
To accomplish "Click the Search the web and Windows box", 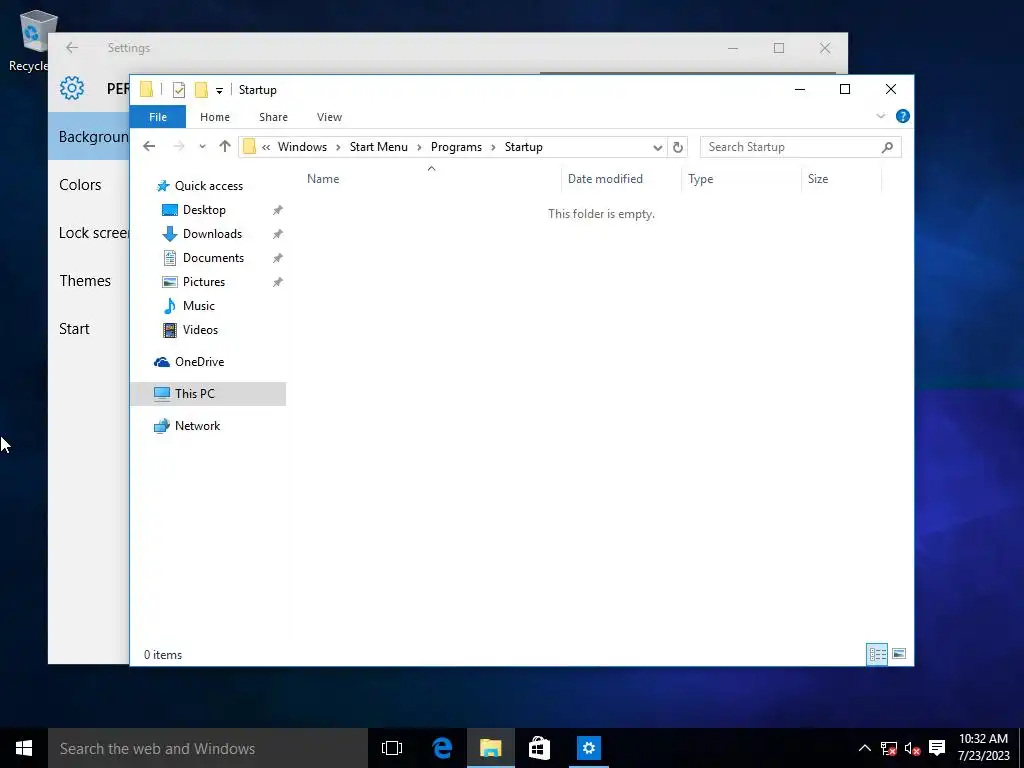I will pyautogui.click(x=208, y=748).
